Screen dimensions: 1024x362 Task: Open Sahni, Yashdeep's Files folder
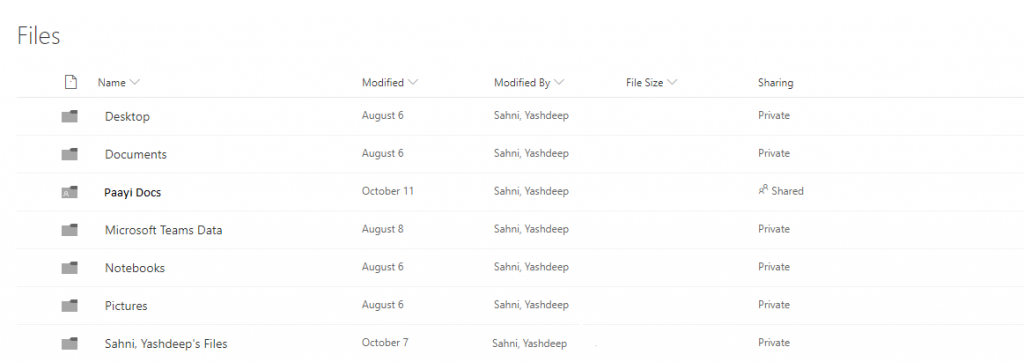coord(166,343)
